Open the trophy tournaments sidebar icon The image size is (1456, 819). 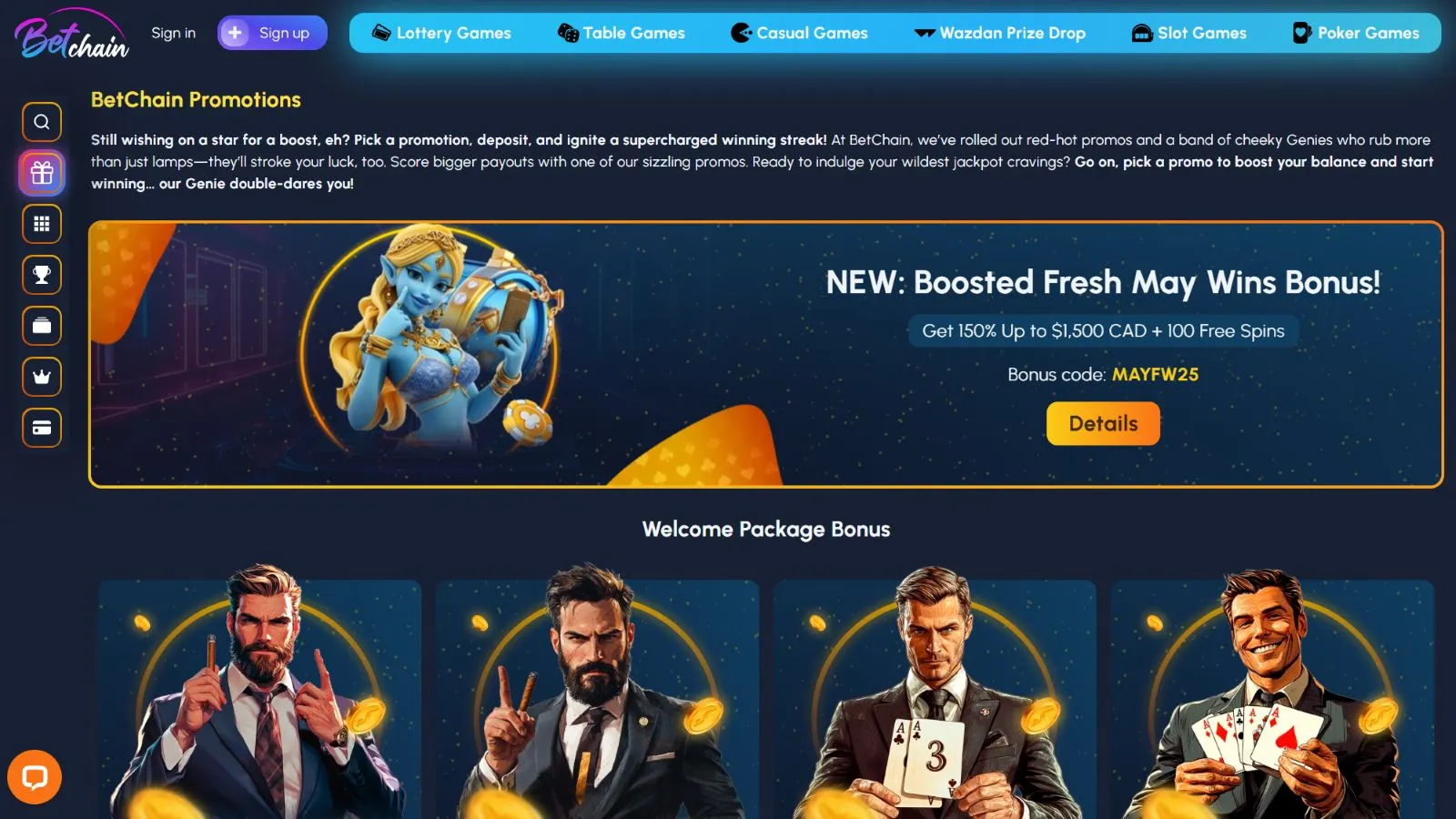coord(42,275)
